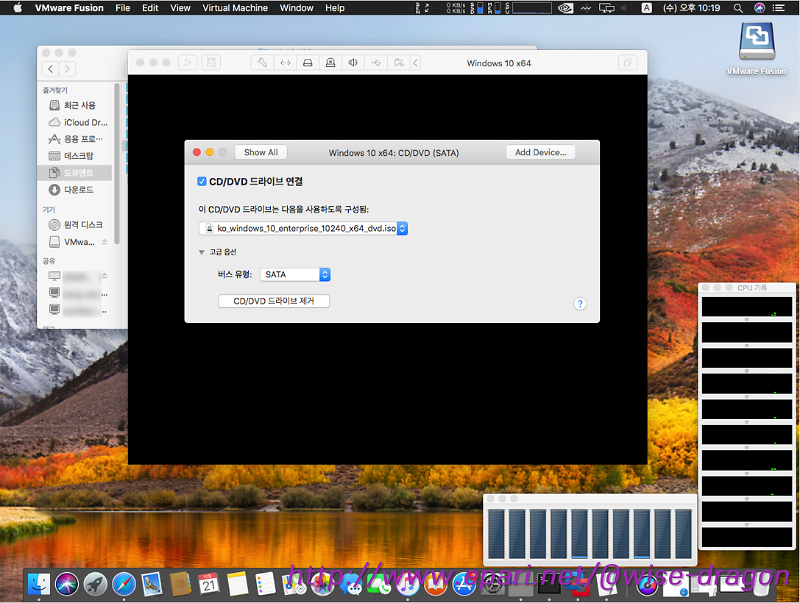The image size is (800, 603).
Task: Click the NVIDIA eye icon in menu bar
Action: click(x=565, y=8)
